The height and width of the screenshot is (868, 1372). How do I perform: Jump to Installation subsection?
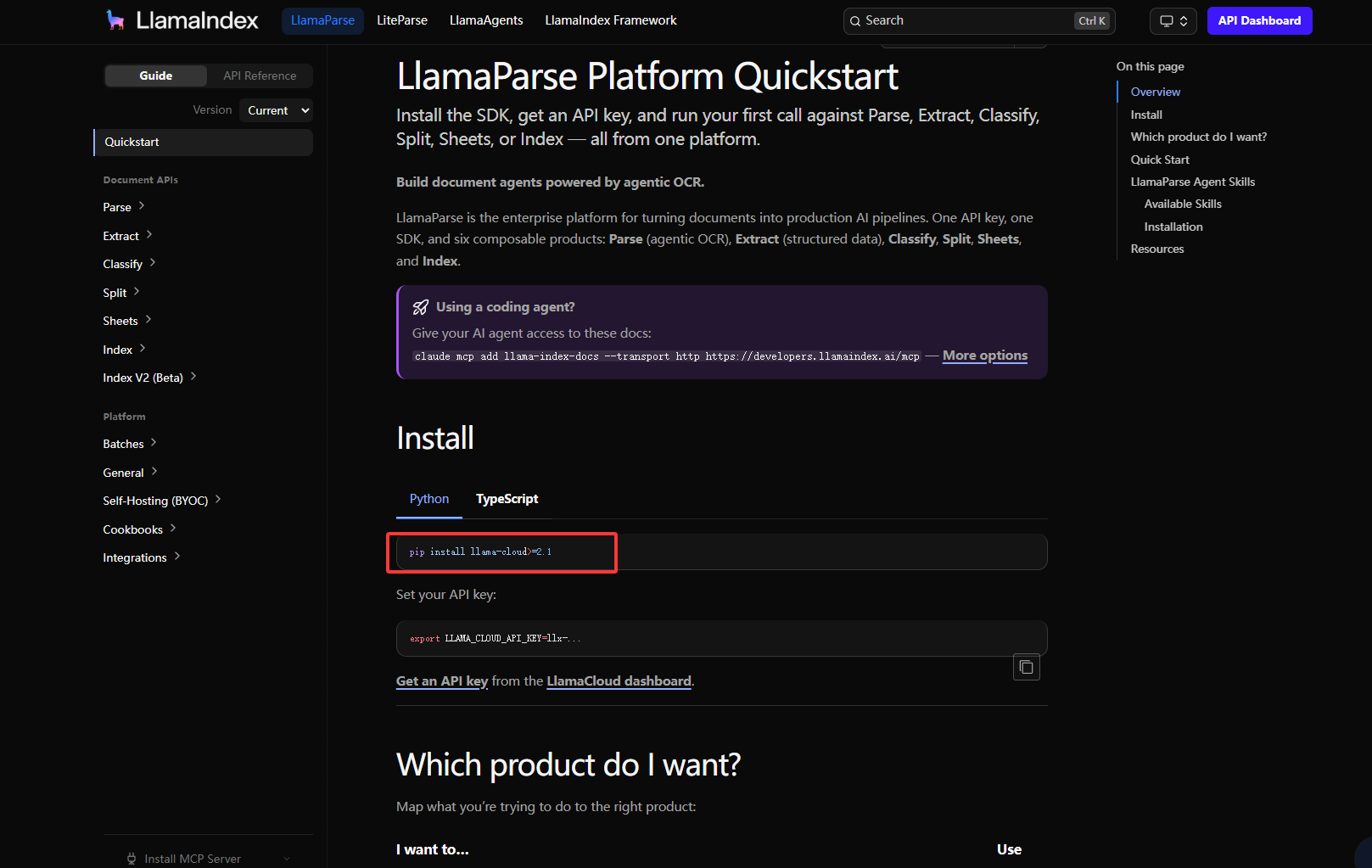click(x=1173, y=227)
